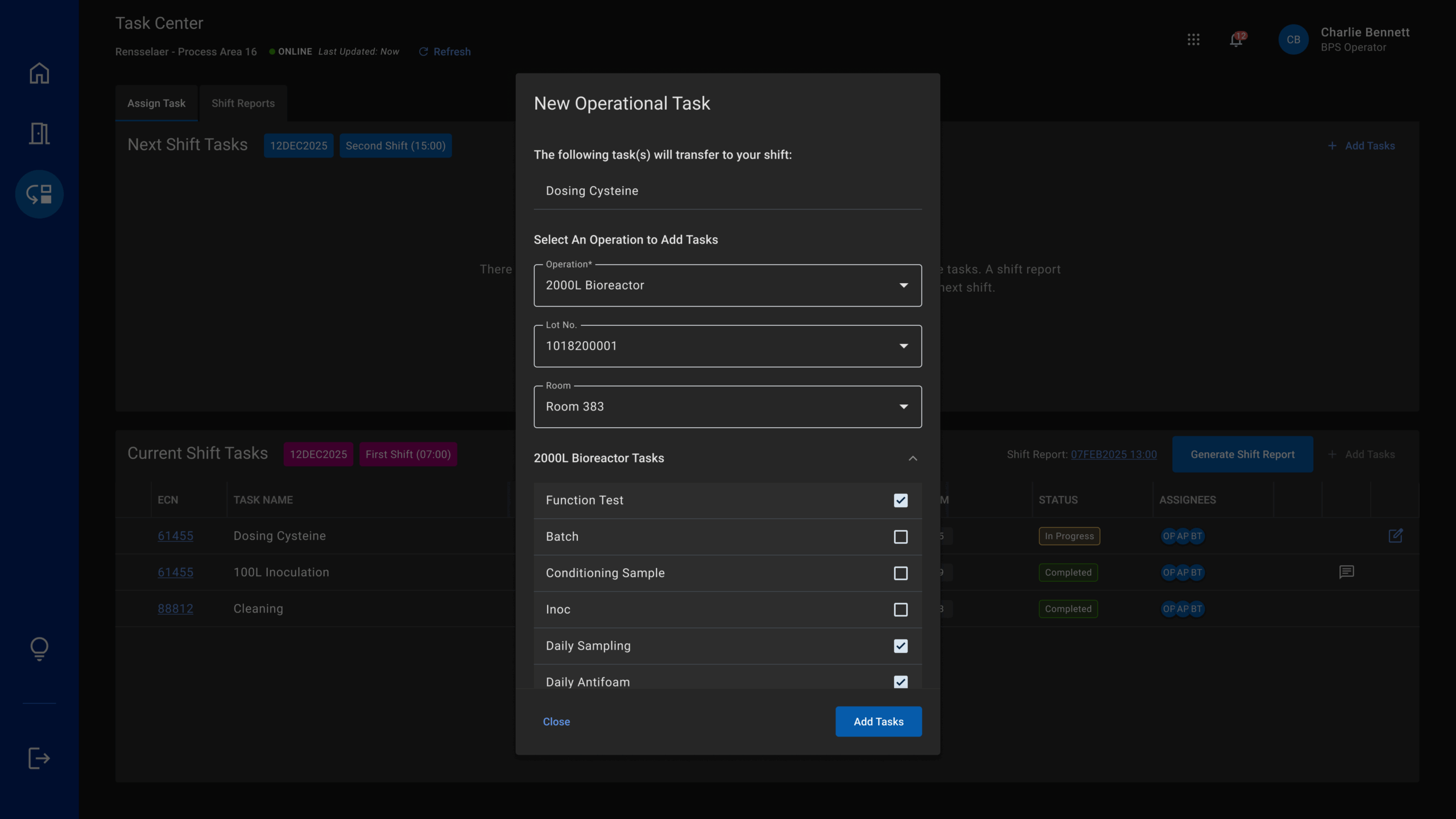Viewport: 1456px width, 819px height.
Task: Open the Task Transfer sidebar icon
Action: [x=38, y=193]
